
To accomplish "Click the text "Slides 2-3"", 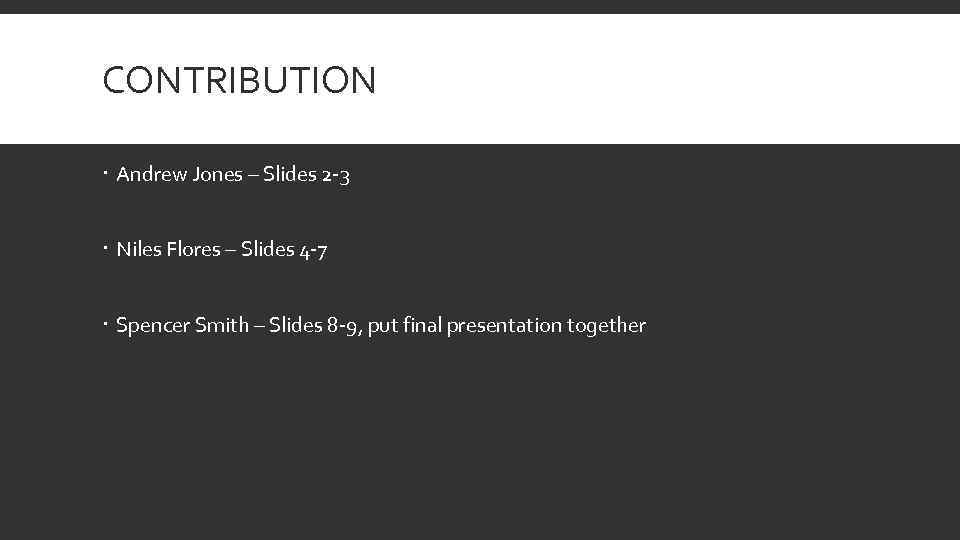I will [306, 176].
